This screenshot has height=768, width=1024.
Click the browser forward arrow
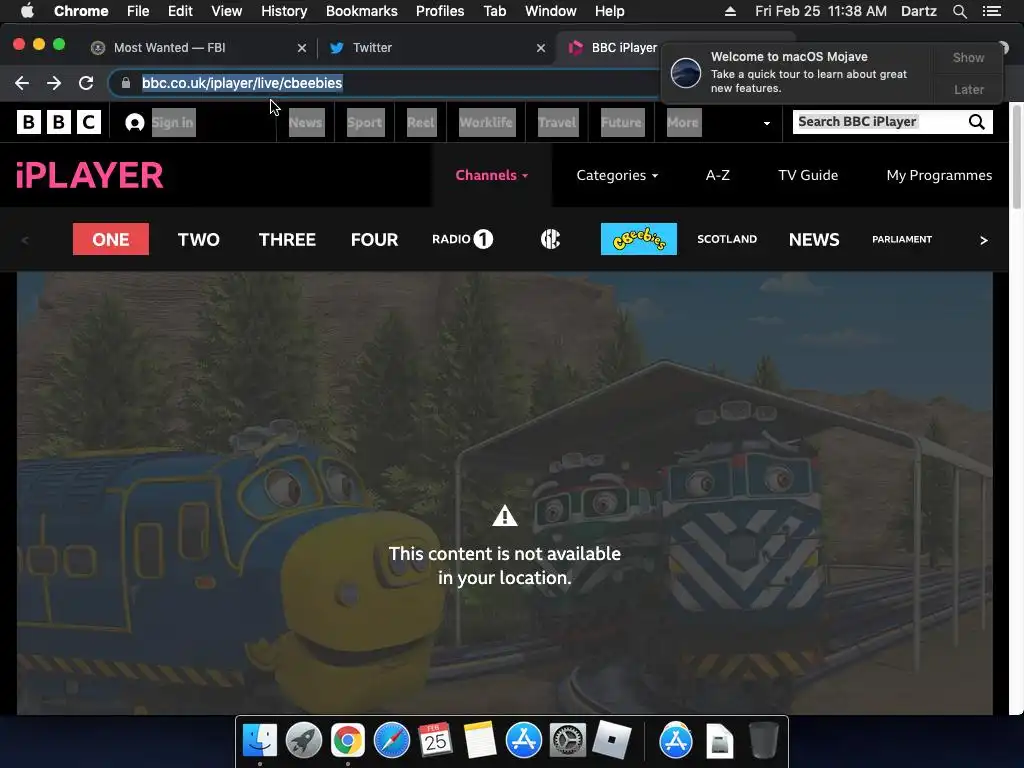pos(54,83)
